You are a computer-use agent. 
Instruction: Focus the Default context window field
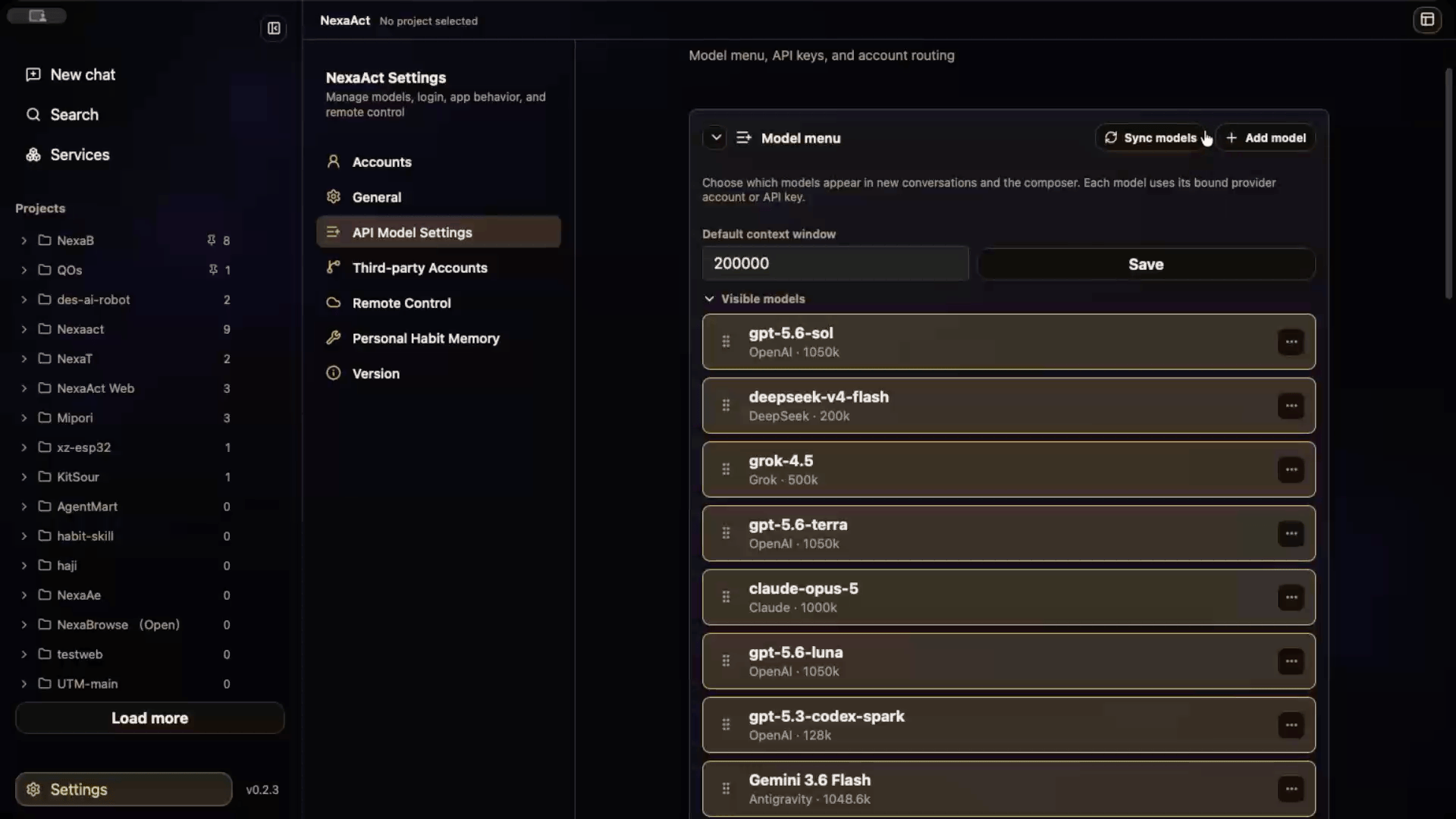(x=835, y=263)
